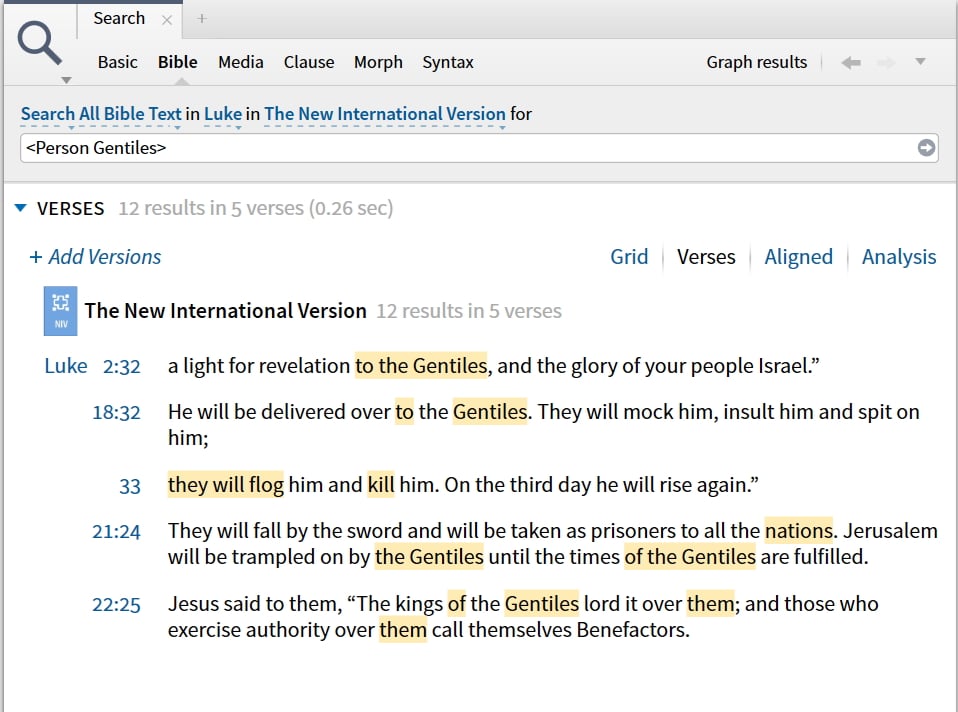Change The New International Version resource selector
Image resolution: width=958 pixels, height=712 pixels.
coord(385,114)
